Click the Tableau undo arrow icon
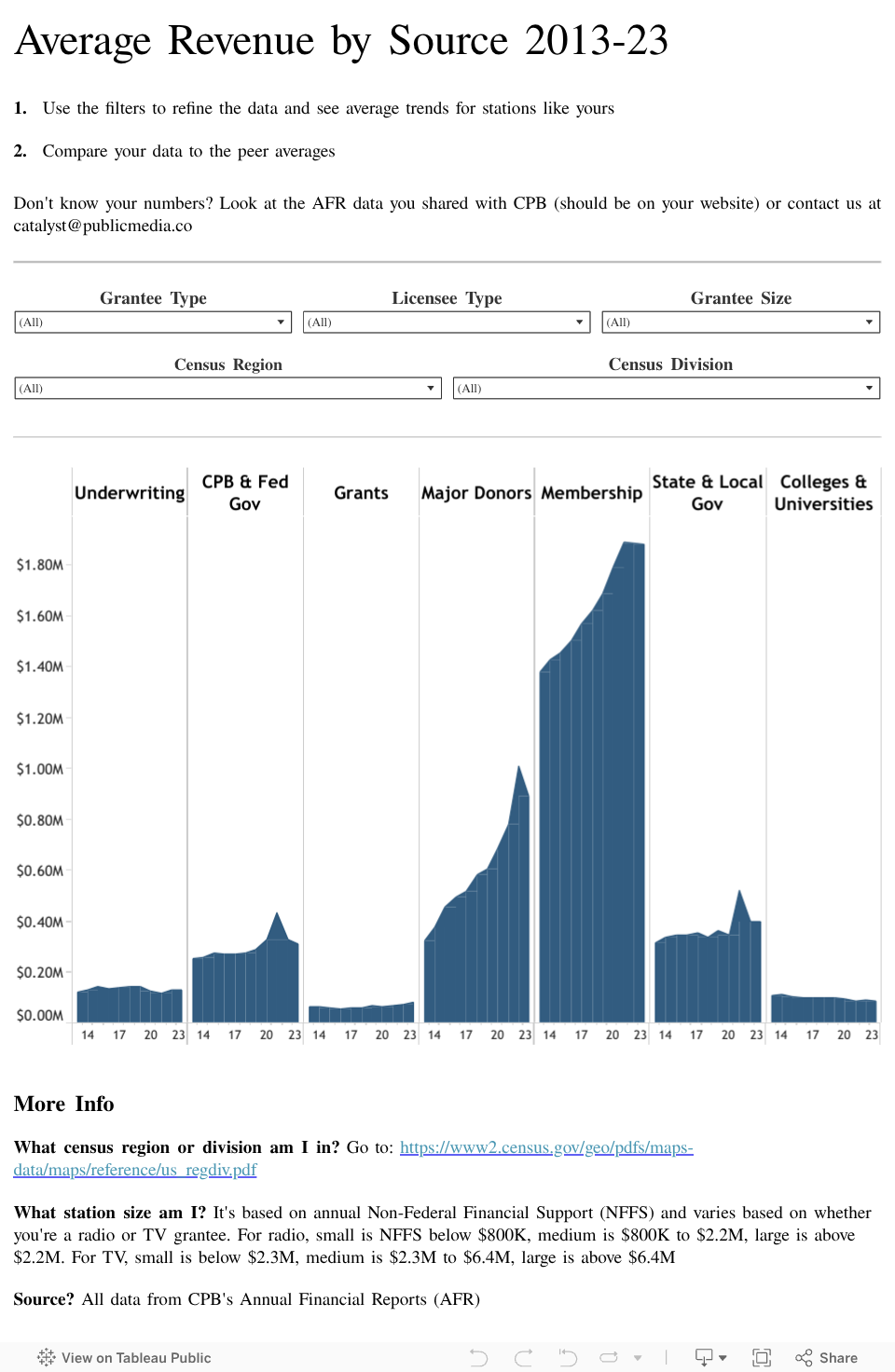 point(478,1358)
